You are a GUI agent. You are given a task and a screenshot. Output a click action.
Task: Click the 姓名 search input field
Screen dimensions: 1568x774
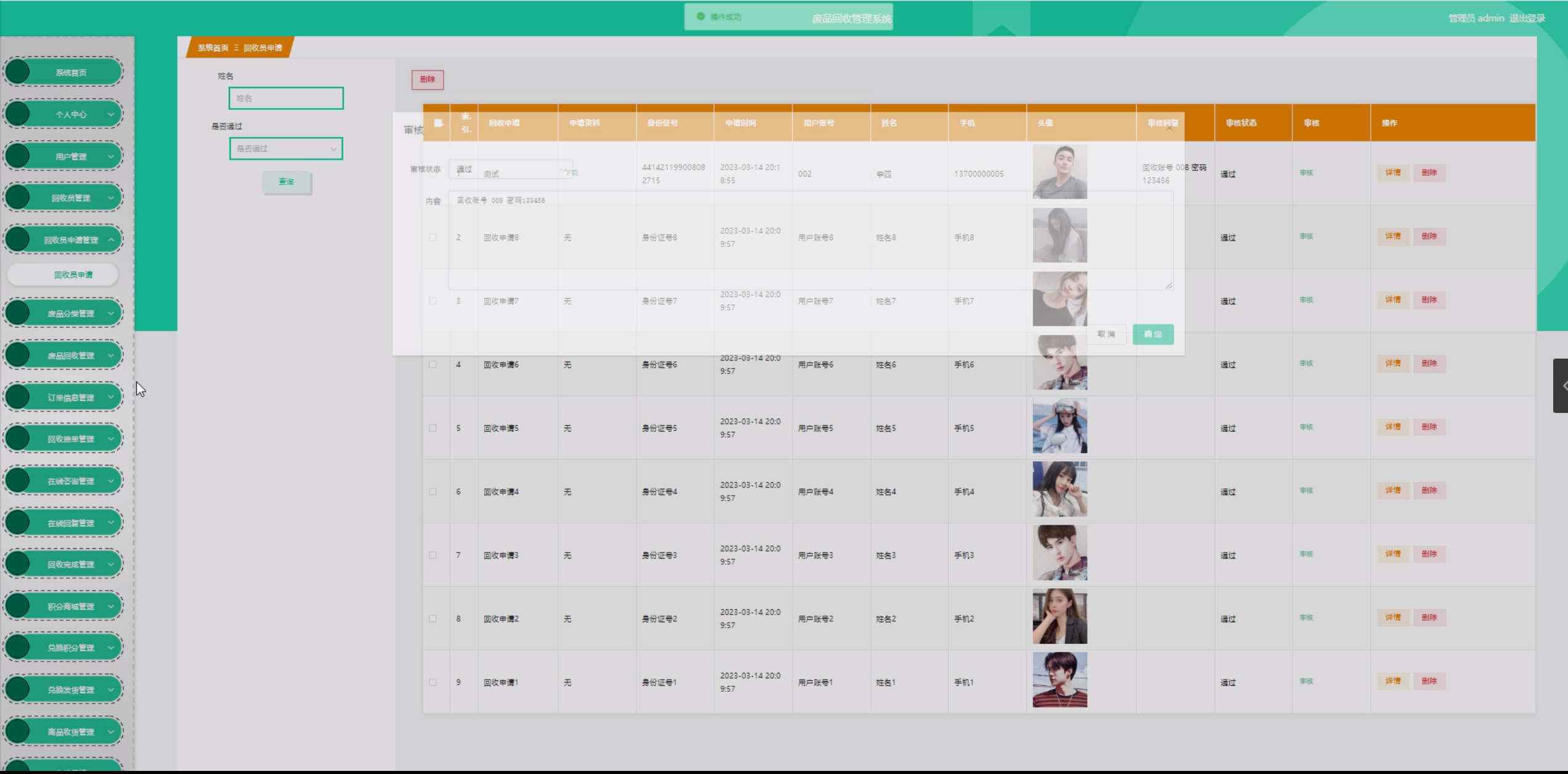point(286,98)
